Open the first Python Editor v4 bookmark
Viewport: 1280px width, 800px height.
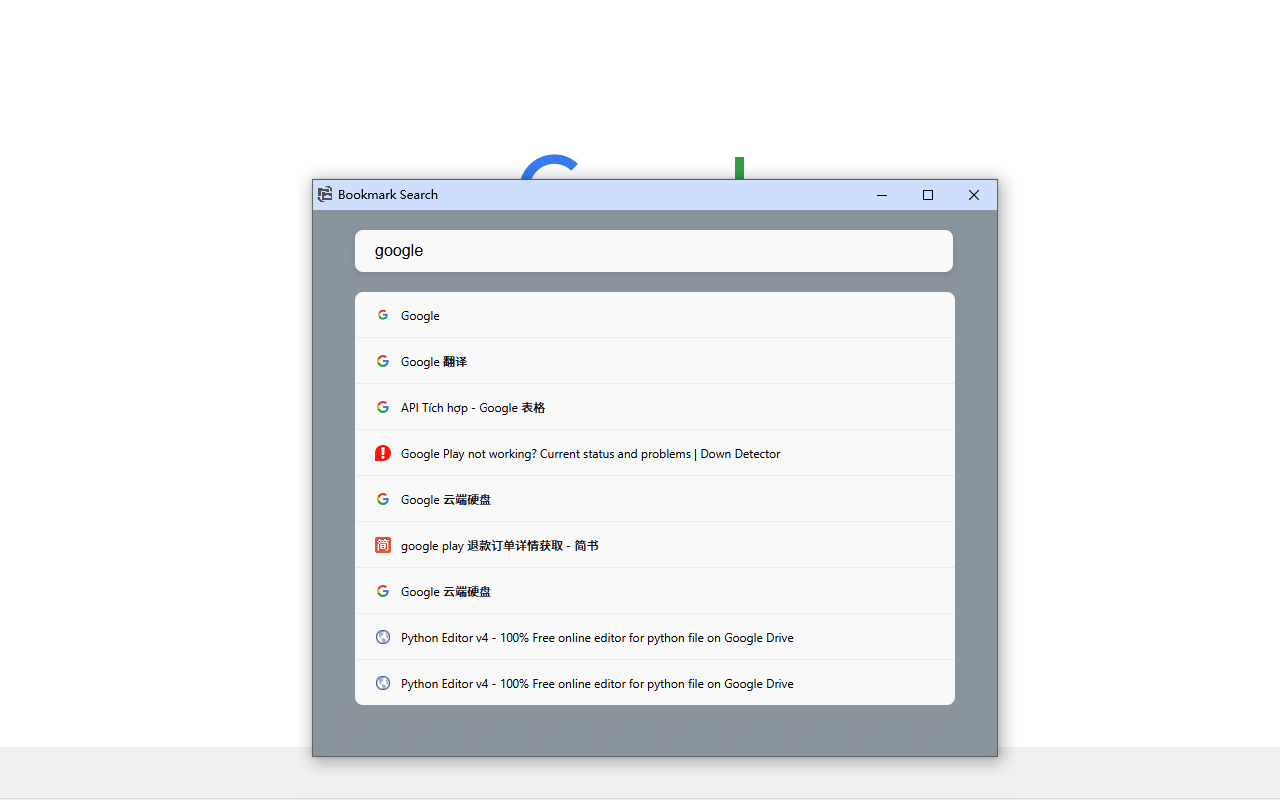point(597,637)
